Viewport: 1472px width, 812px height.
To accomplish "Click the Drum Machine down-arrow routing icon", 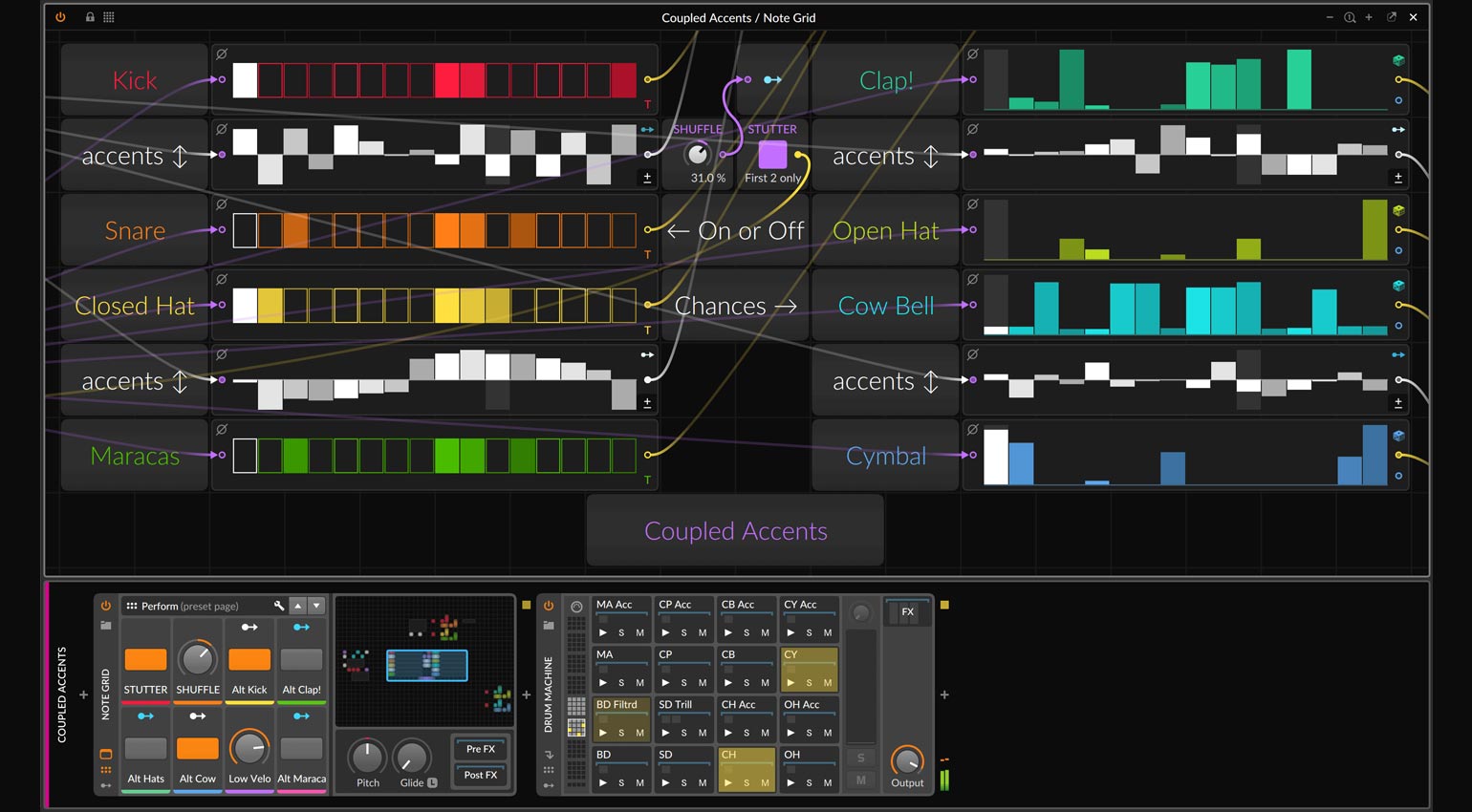I will click(x=549, y=755).
